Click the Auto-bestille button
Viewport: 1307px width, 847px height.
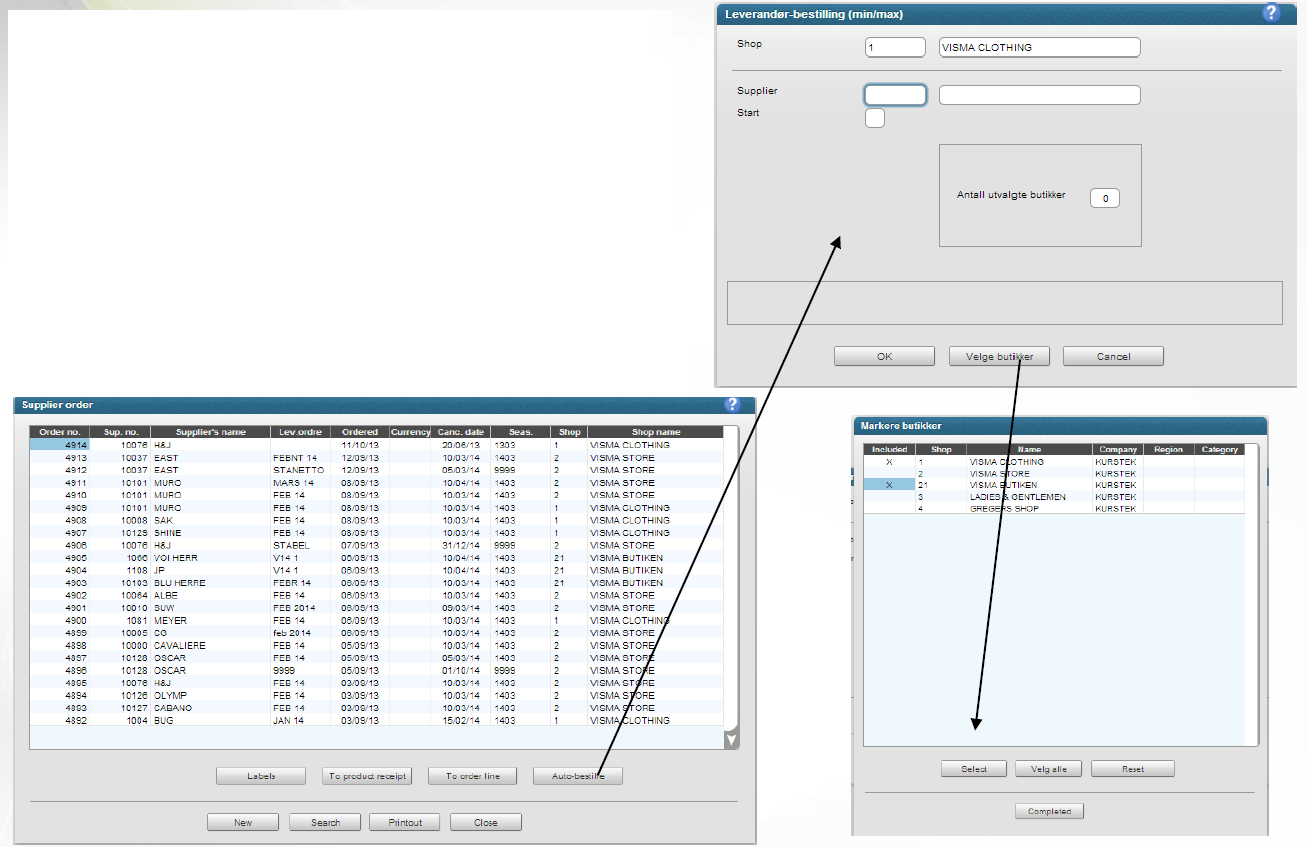point(578,776)
